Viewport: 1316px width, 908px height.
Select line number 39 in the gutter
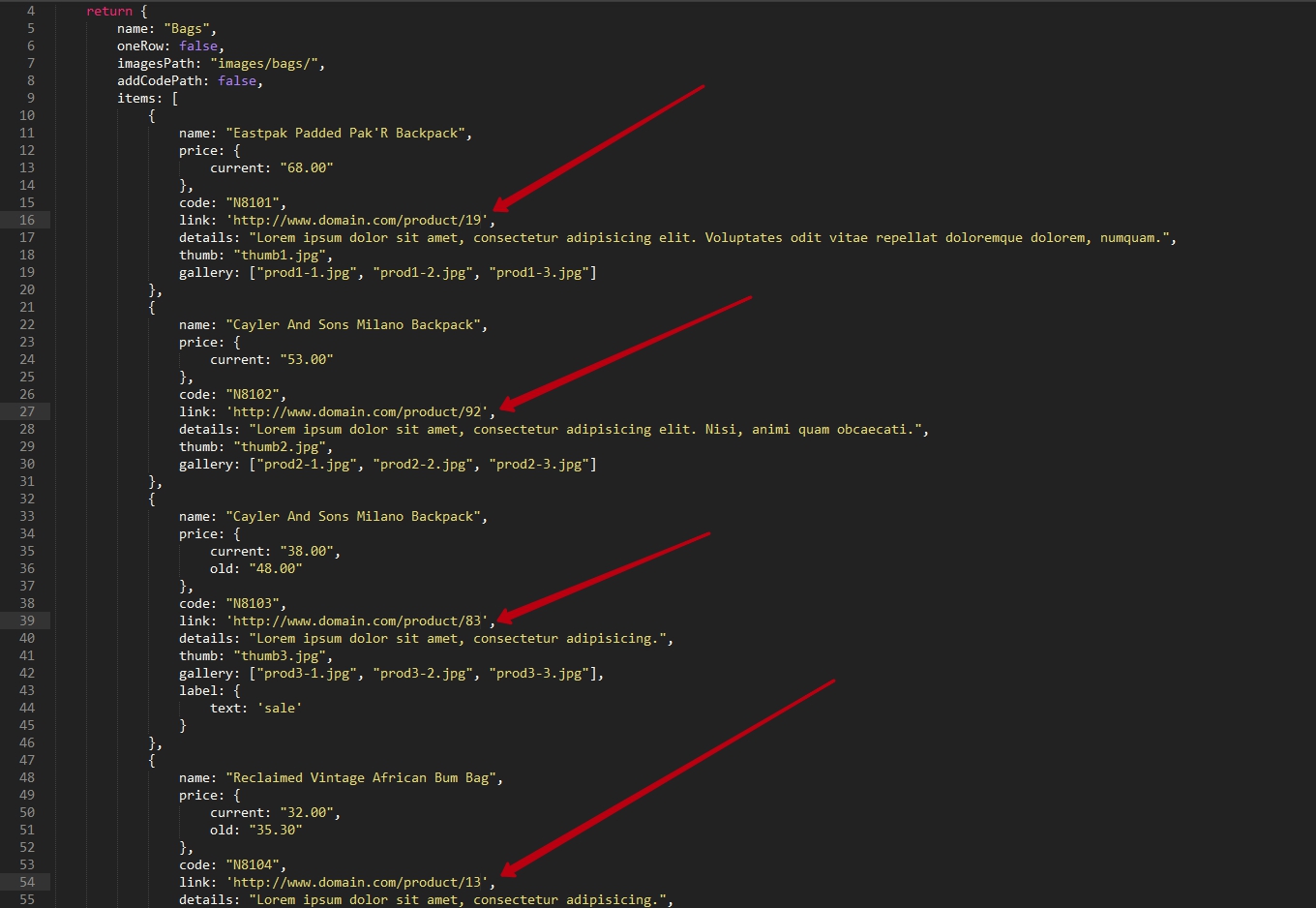(x=27, y=621)
